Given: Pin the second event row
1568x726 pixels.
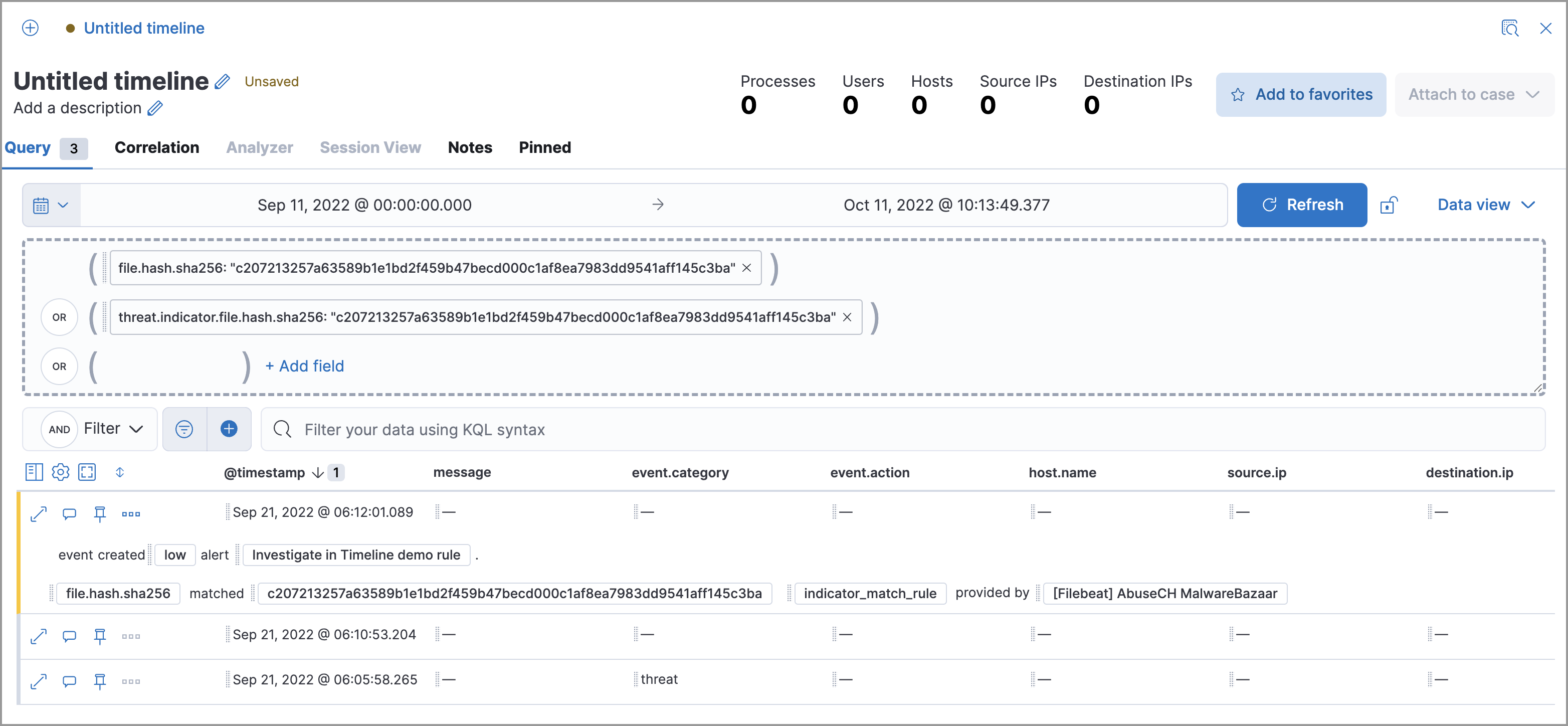Looking at the screenshot, I should click(x=100, y=636).
